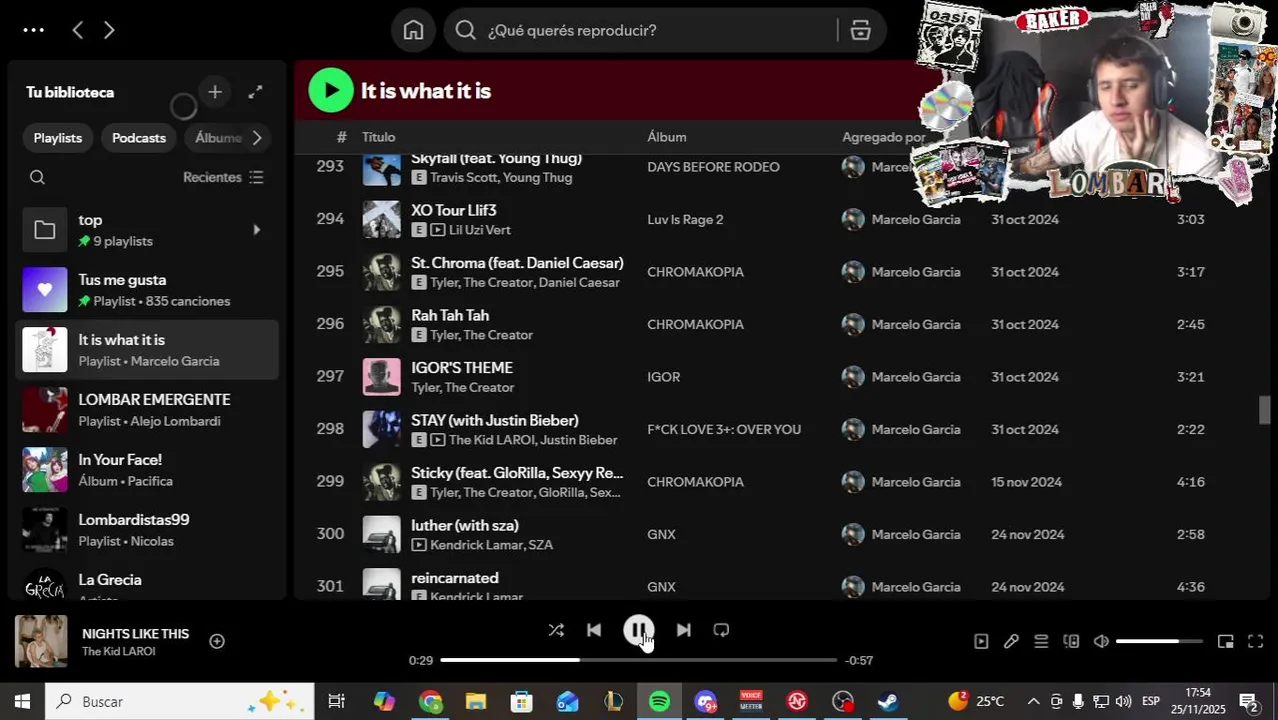Mute the player volume

coord(1101,641)
